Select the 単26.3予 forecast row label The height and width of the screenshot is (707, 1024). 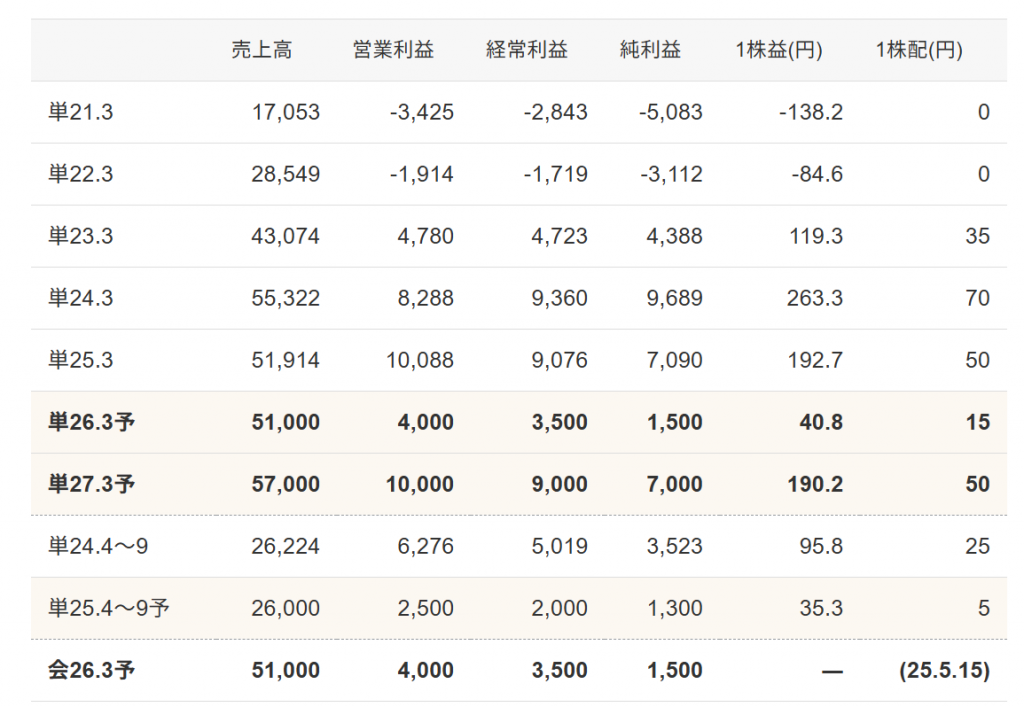point(91,422)
